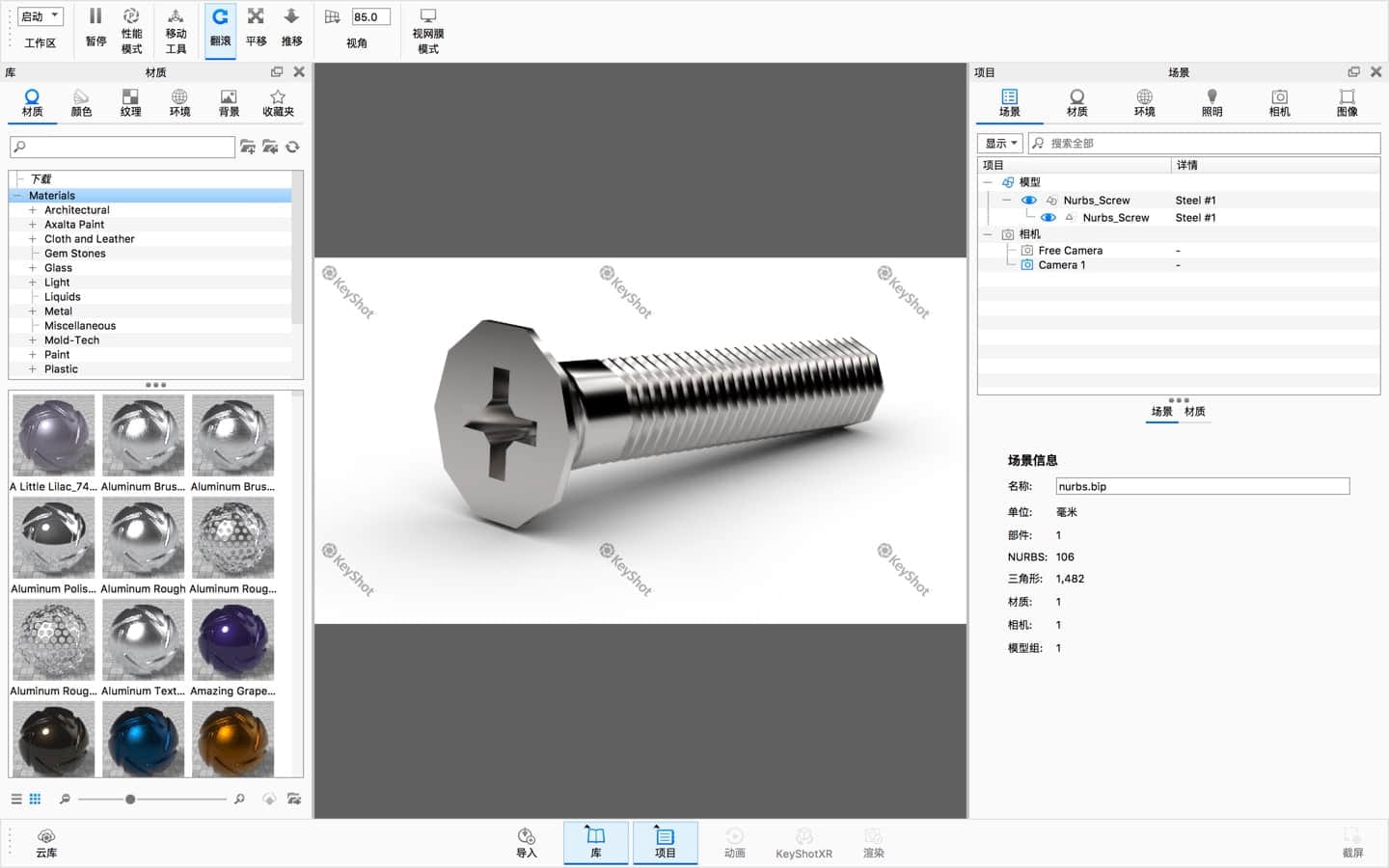
Task: Open project Environment tab (环境)
Action: tap(1144, 103)
